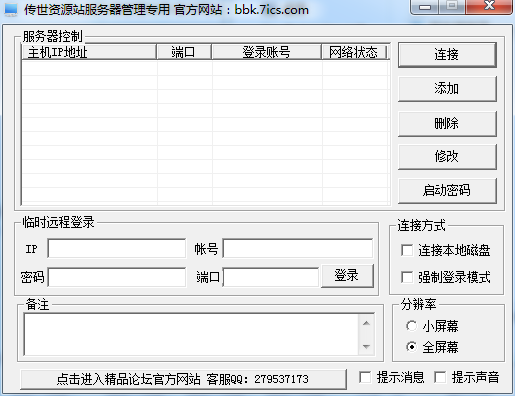Click the 登录 button in temporary login

[347, 276]
